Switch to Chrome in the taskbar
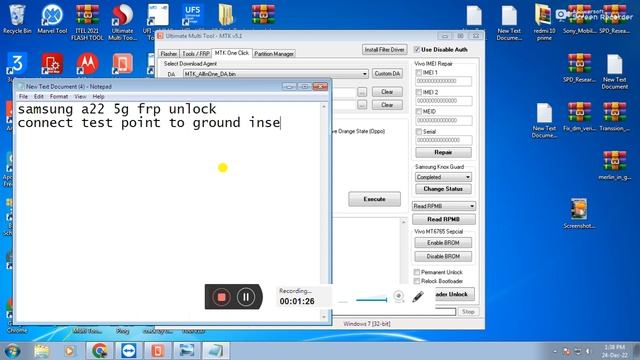This screenshot has width=640, height=360. 100,351
